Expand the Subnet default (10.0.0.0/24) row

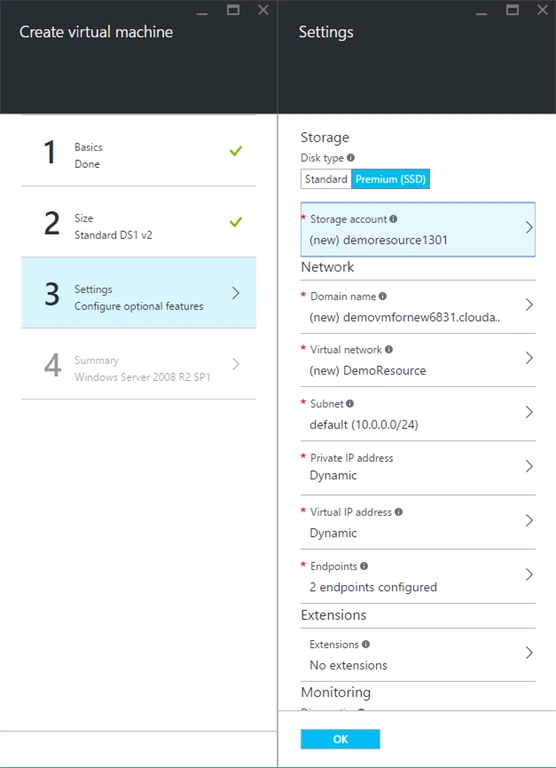click(418, 414)
